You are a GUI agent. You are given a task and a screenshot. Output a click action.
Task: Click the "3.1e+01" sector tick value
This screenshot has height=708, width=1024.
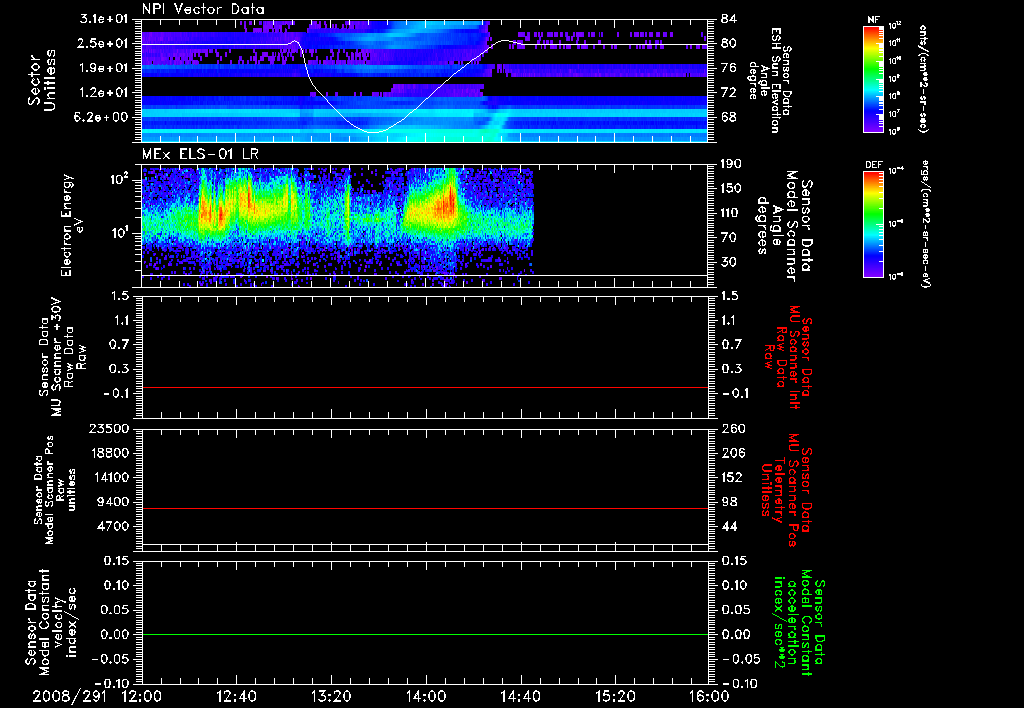pos(103,19)
